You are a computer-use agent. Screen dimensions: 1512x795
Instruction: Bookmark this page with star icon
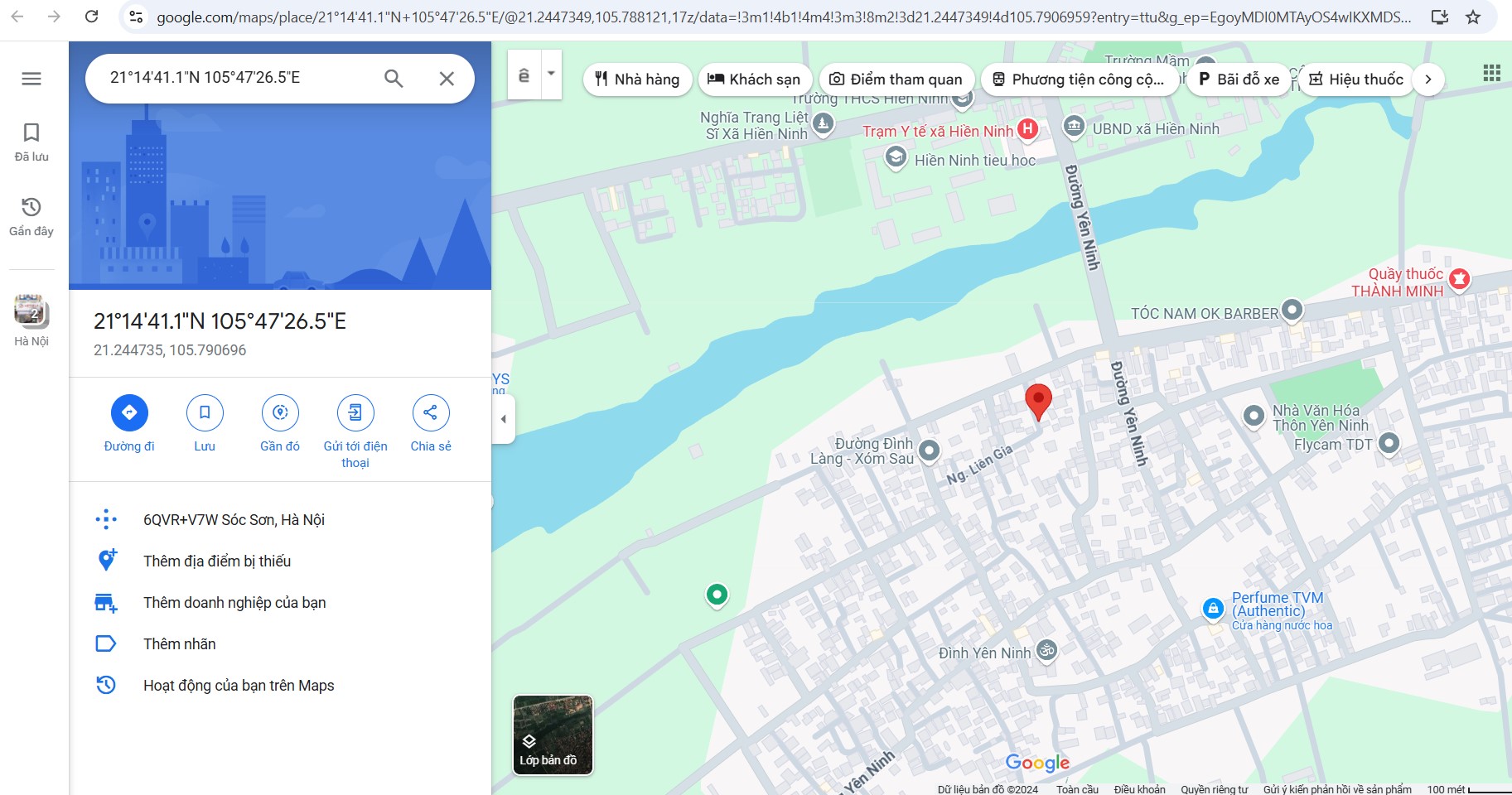[x=1473, y=17]
